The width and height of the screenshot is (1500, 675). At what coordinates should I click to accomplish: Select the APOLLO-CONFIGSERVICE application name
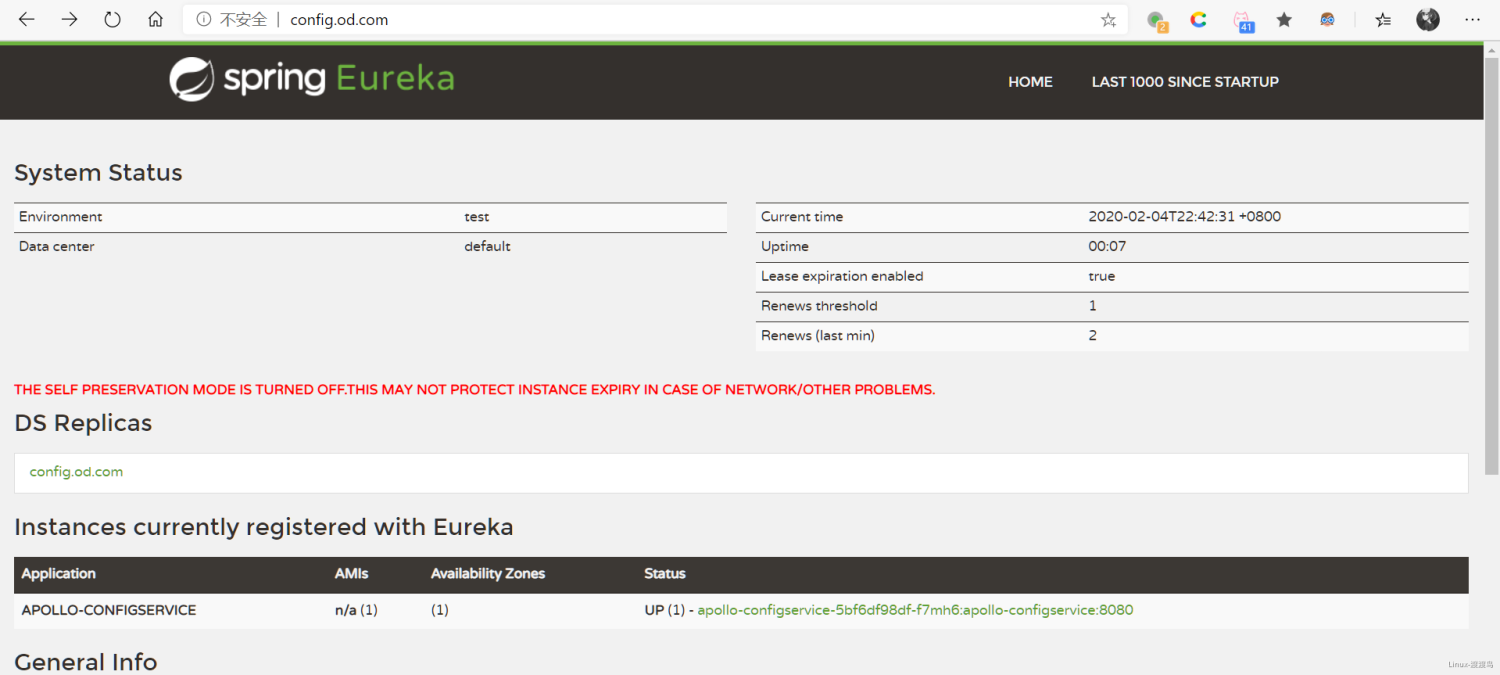[109, 610]
